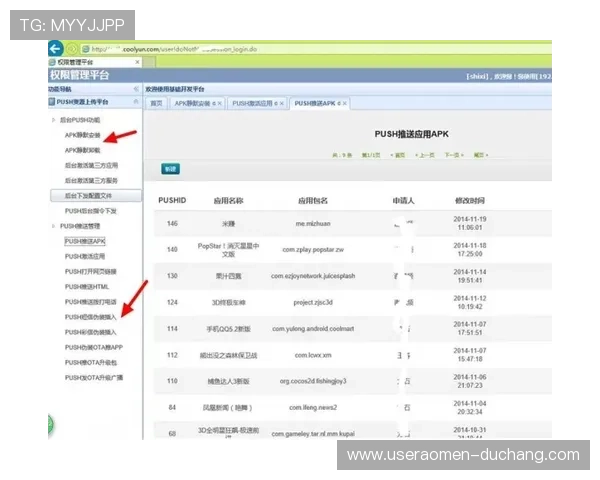Click the browser forward arrow button

[72, 49]
